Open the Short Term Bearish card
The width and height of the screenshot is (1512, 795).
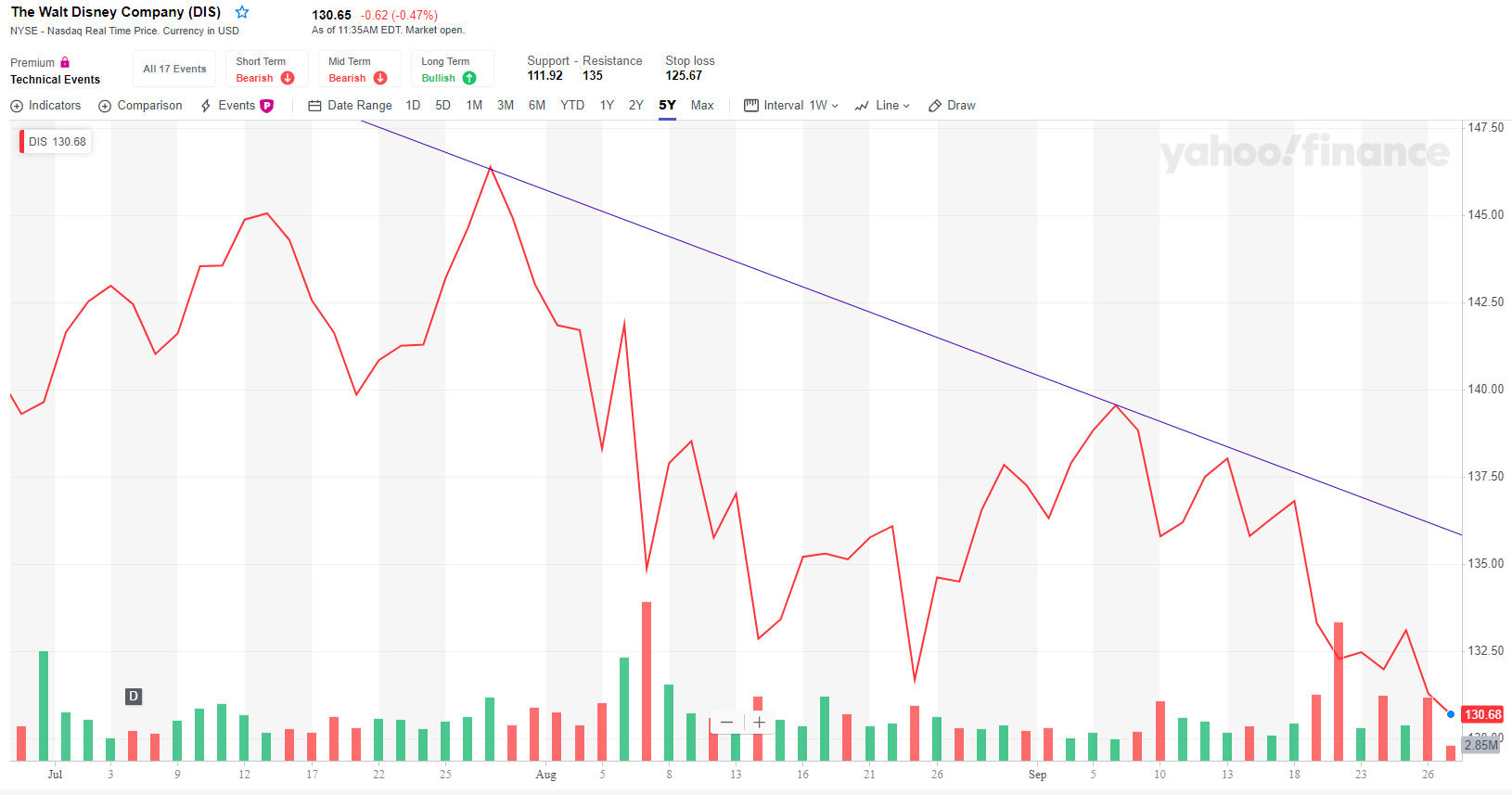[x=266, y=70]
